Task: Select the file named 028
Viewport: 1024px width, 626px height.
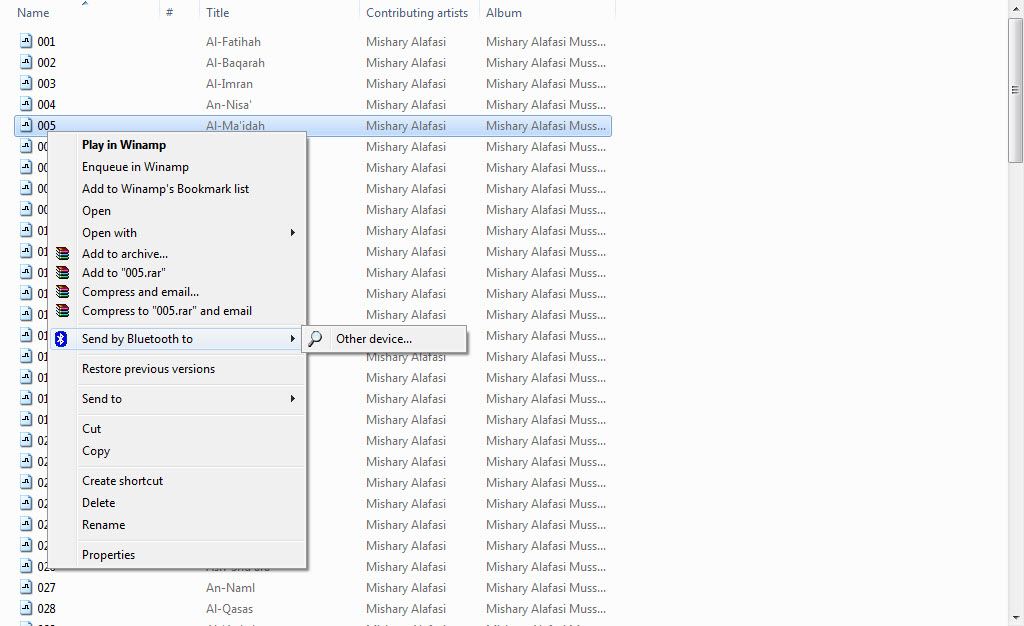Action: tap(46, 608)
